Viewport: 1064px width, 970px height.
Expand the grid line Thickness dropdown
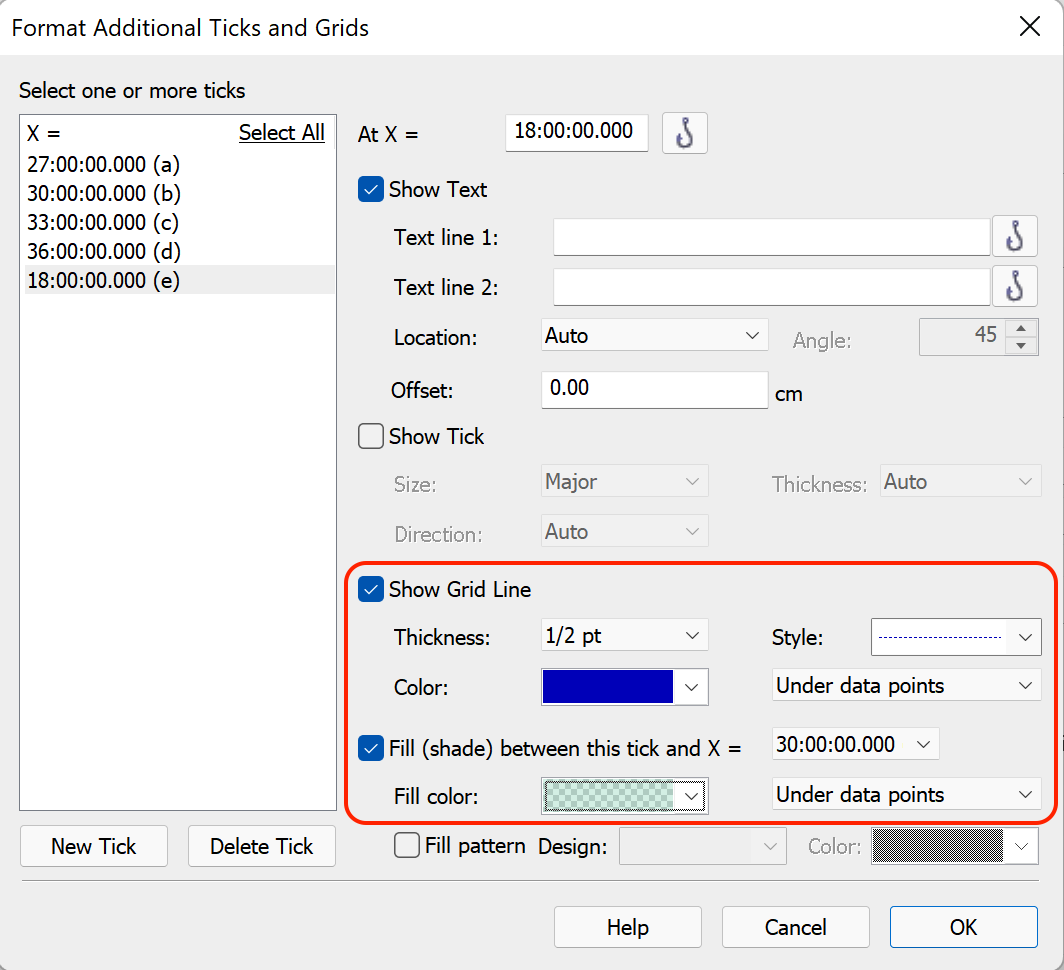tap(624, 636)
